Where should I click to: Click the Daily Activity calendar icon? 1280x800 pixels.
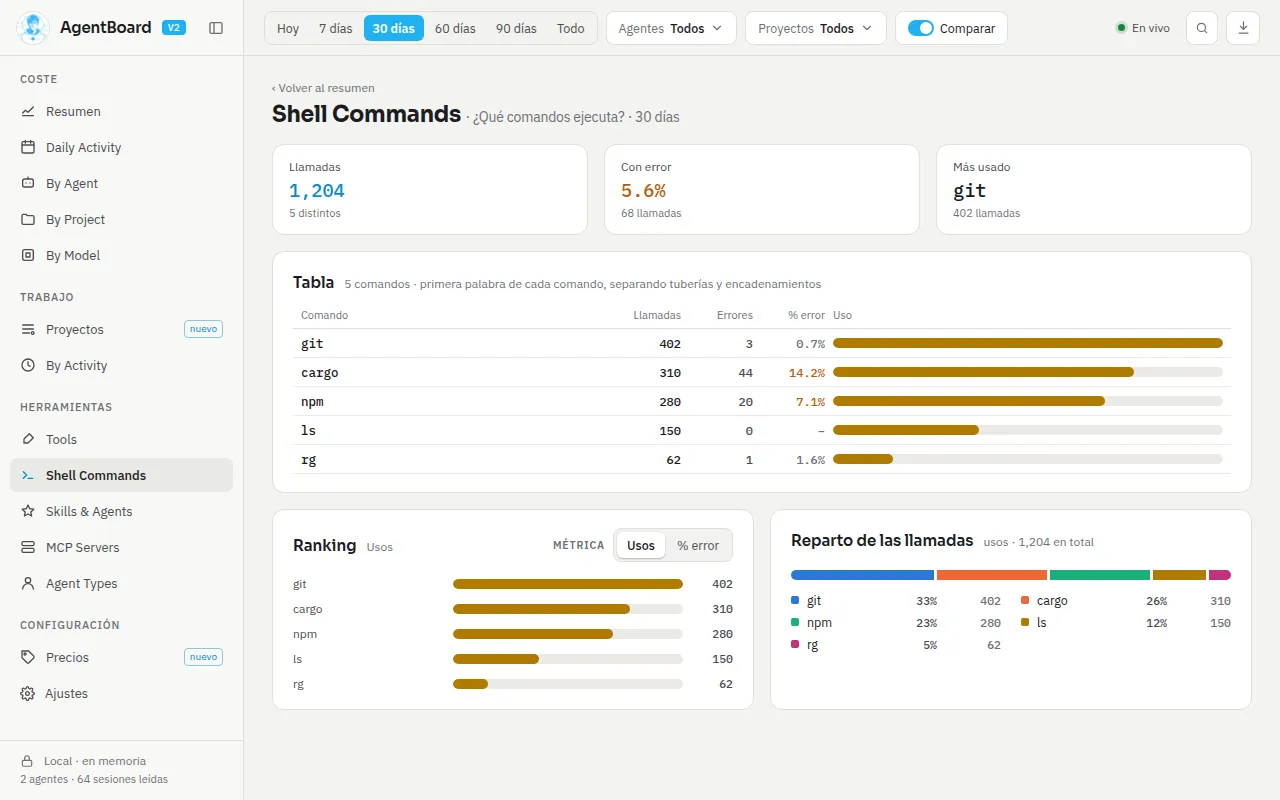click(28, 148)
